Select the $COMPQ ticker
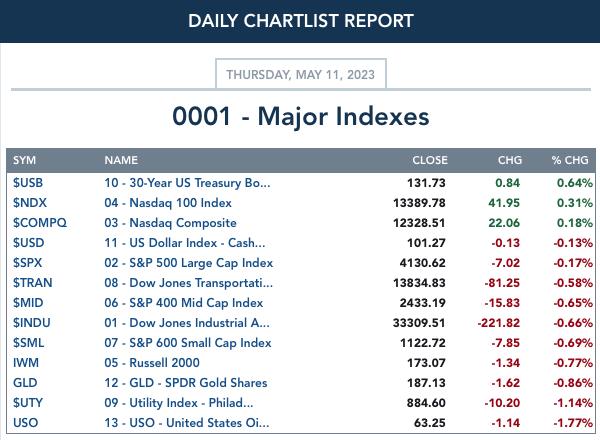The width and height of the screenshot is (600, 440). [x=40, y=223]
